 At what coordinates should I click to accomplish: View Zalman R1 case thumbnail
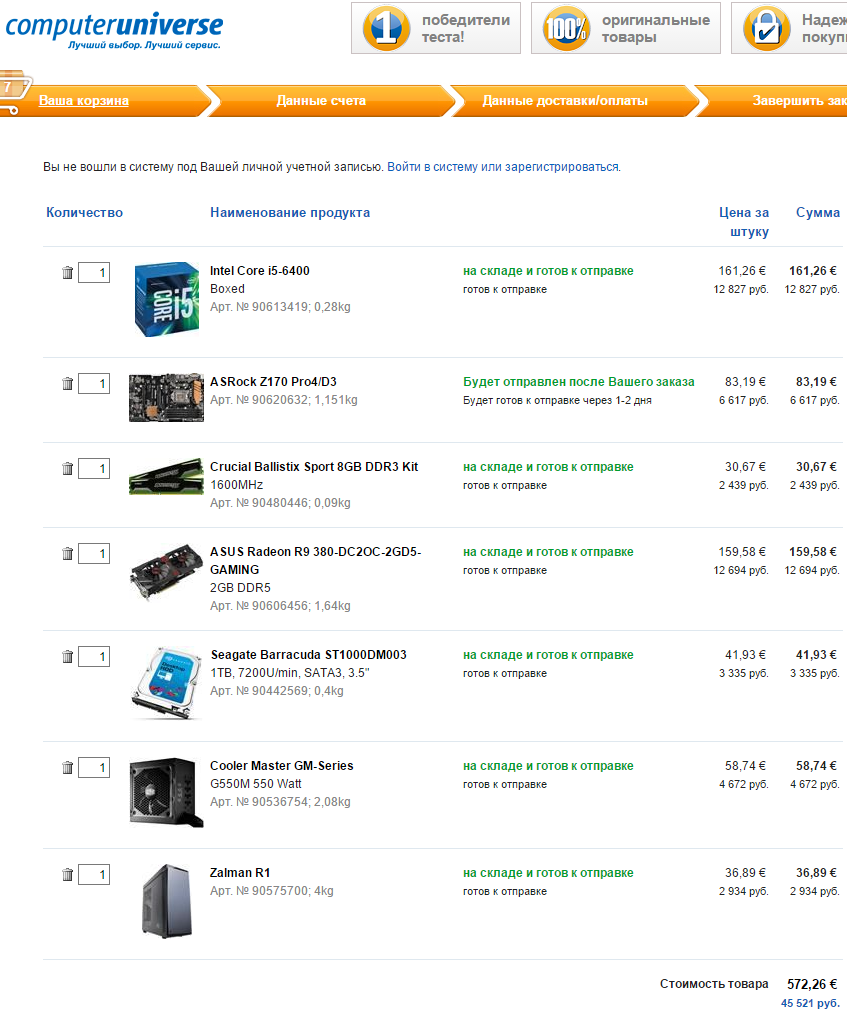click(167, 901)
